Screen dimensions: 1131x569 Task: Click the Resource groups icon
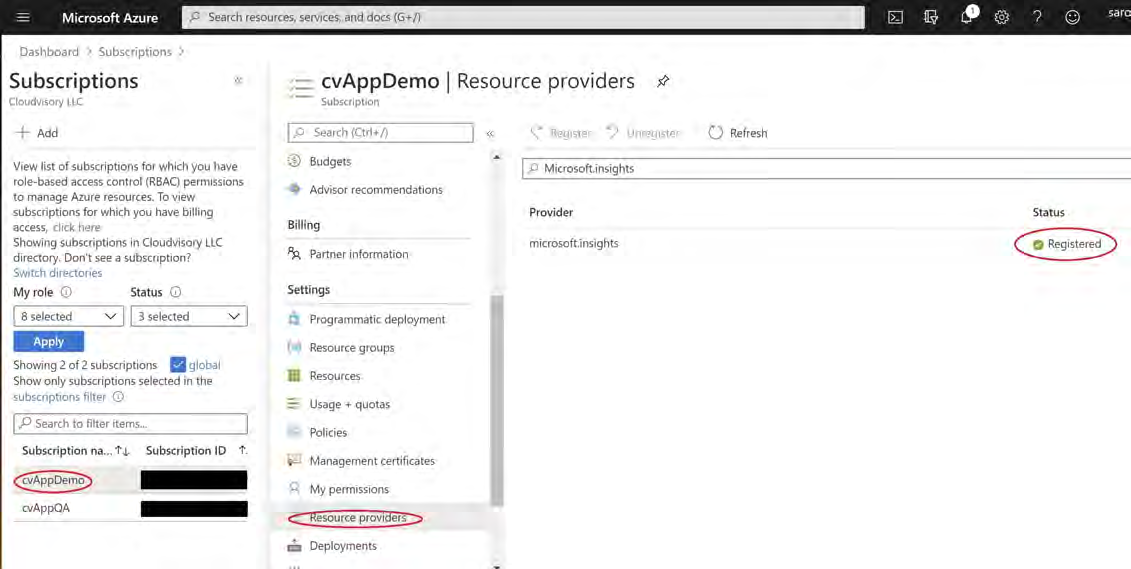294,347
